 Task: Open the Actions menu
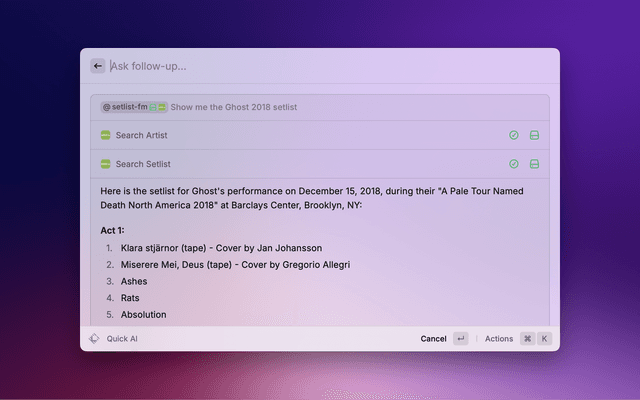click(x=498, y=339)
